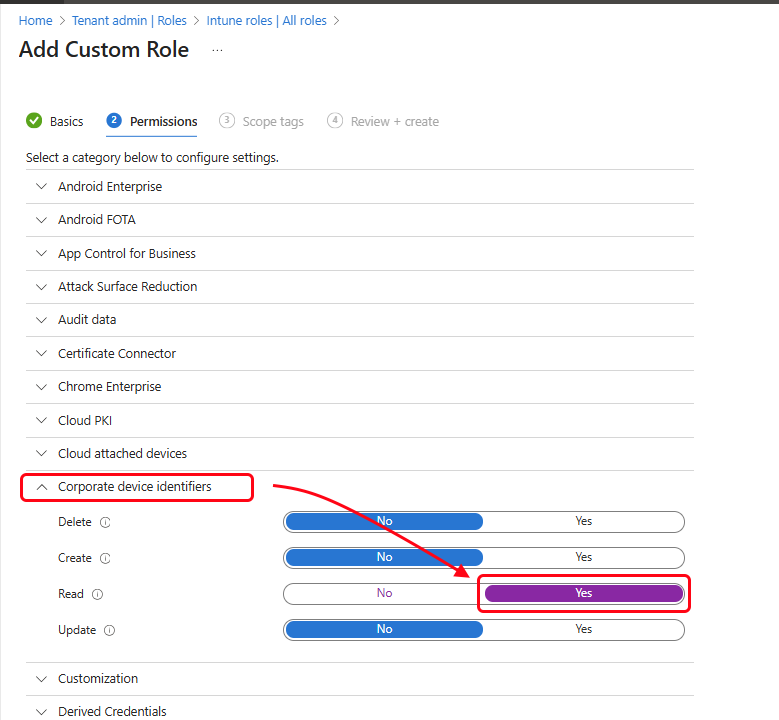Set Read permission to No

point(384,594)
